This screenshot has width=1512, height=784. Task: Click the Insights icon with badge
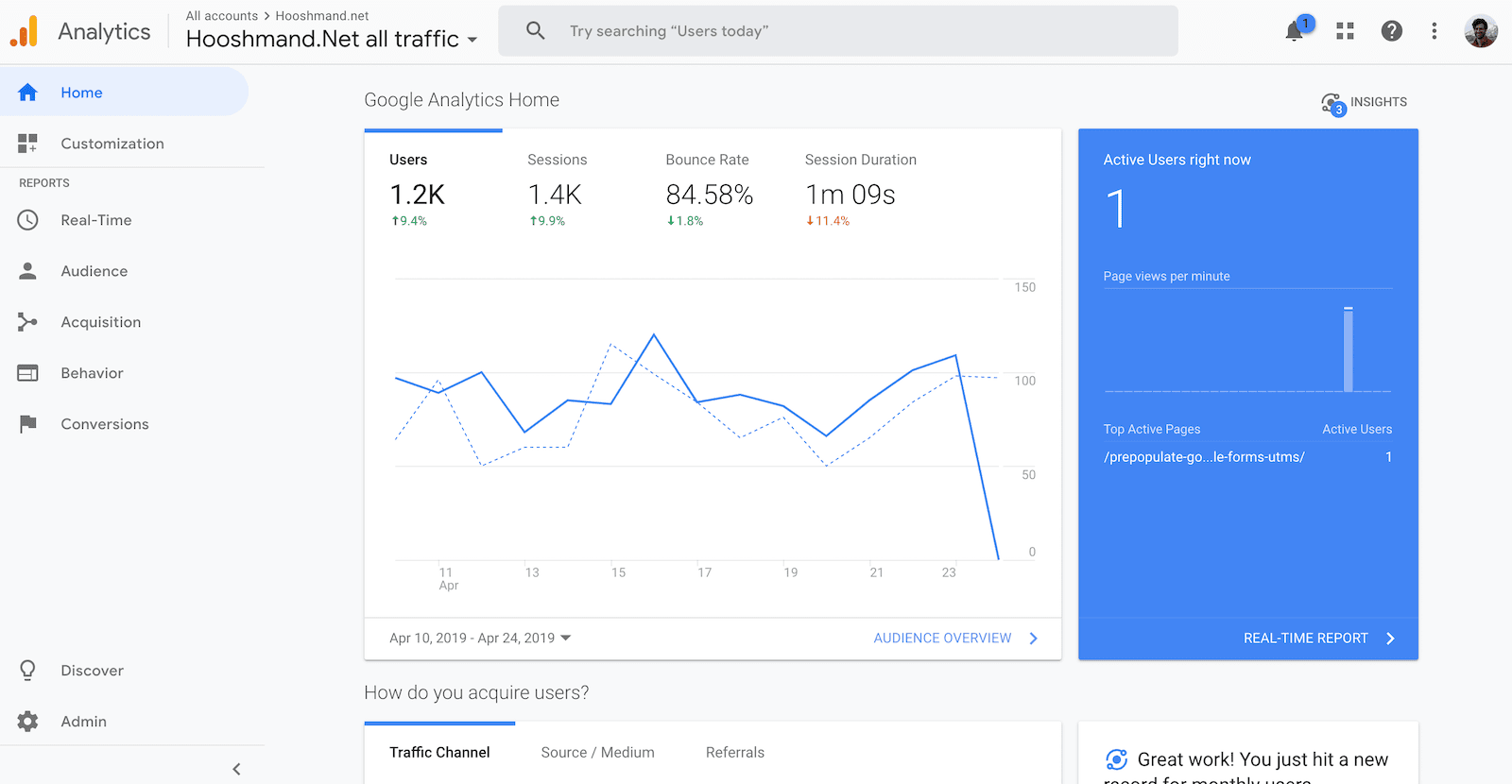(1332, 103)
